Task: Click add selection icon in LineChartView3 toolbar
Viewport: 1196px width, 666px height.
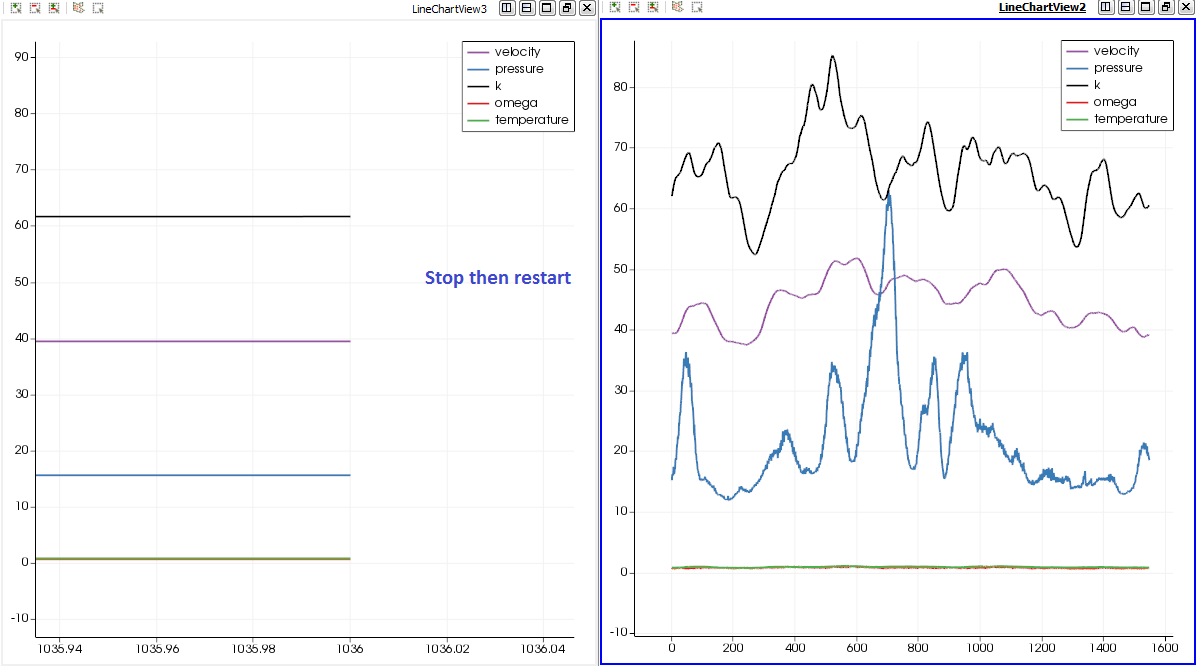Action: [x=16, y=7]
